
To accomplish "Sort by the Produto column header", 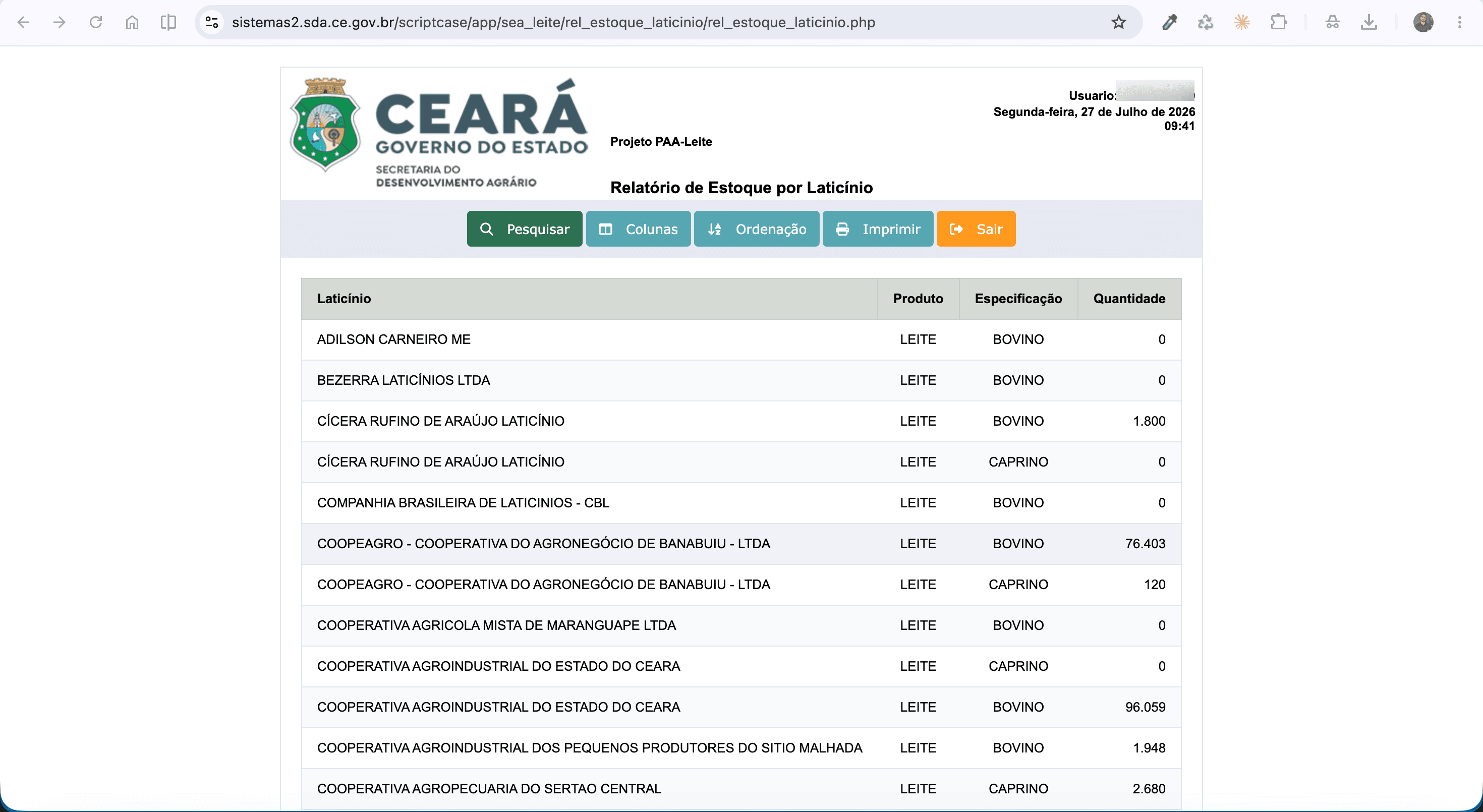I will click(918, 299).
